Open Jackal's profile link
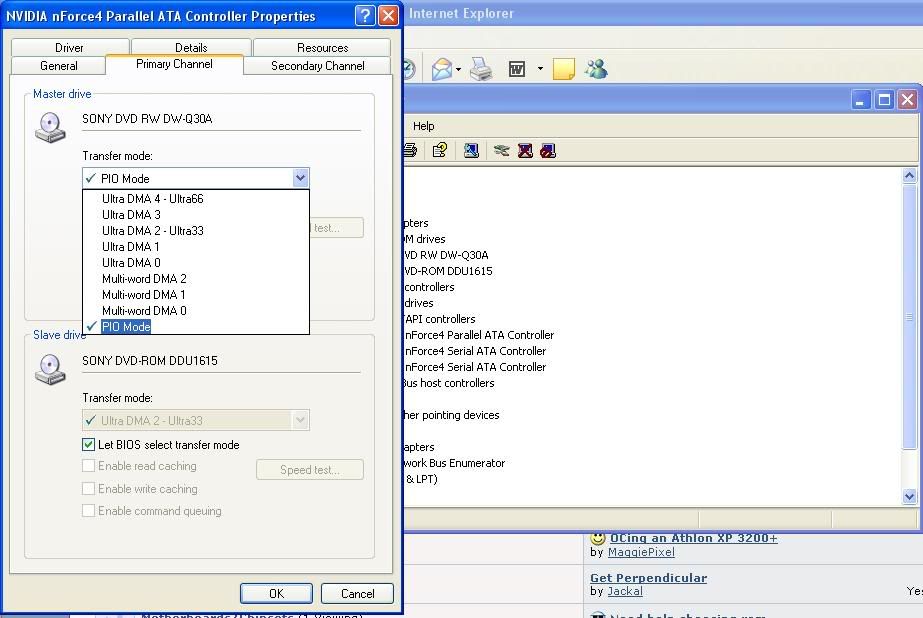This screenshot has width=923, height=618. (x=625, y=591)
